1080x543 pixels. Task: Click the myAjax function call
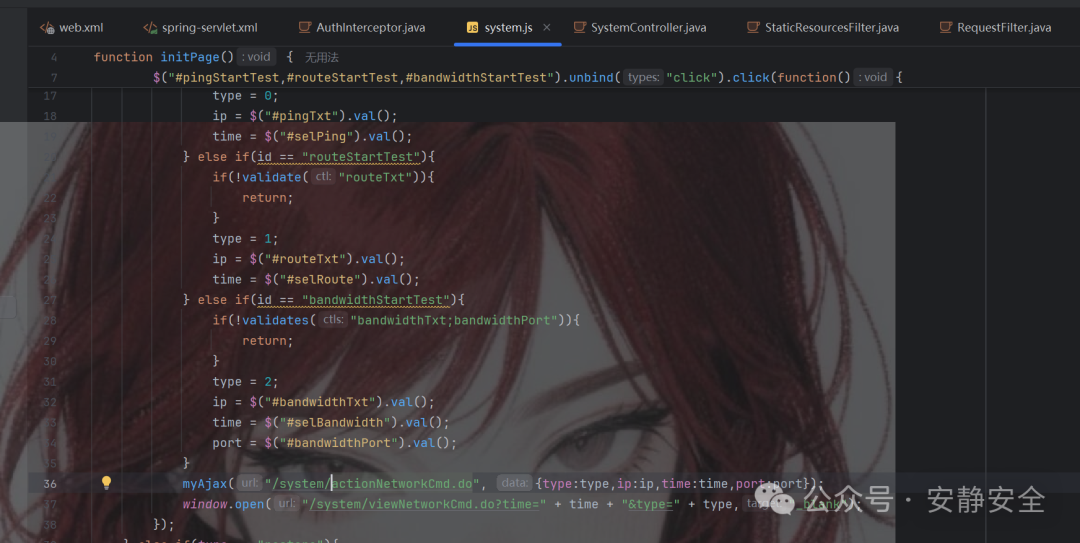[205, 484]
